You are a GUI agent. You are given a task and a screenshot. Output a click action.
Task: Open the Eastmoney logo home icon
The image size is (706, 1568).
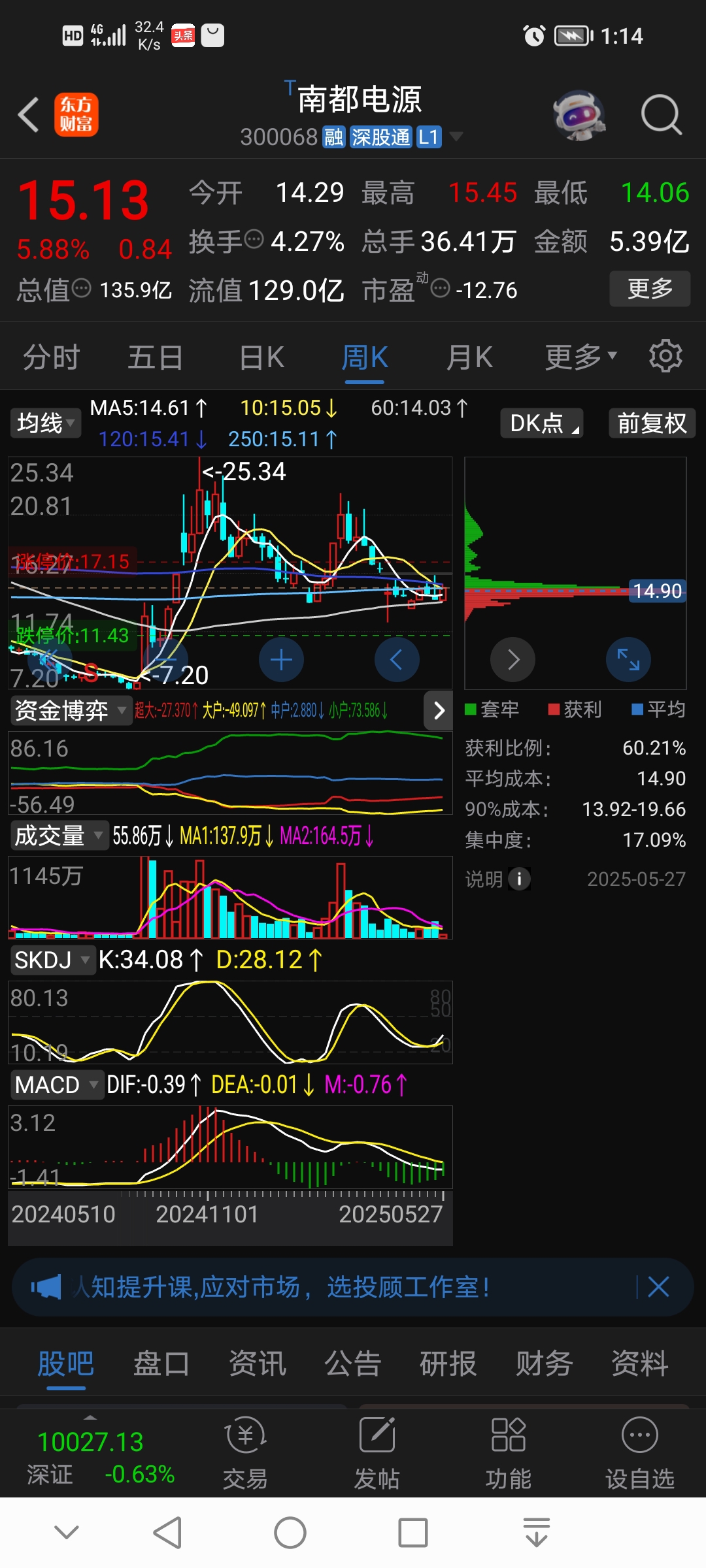pyautogui.click(x=76, y=115)
